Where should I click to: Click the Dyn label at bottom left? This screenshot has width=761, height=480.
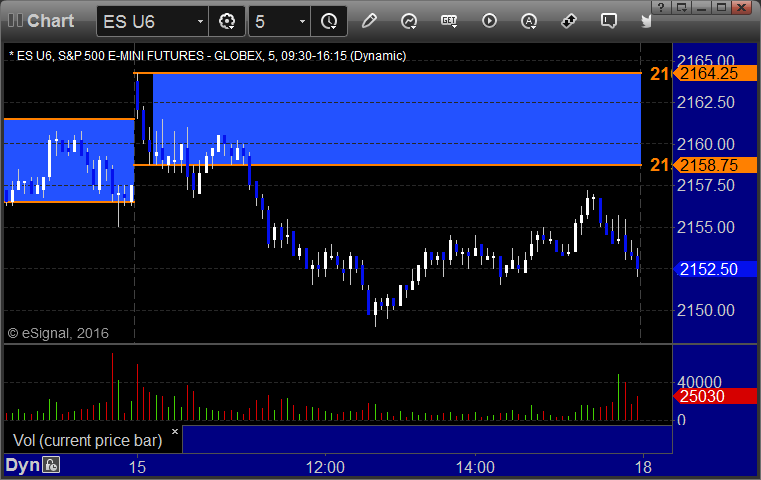point(22,465)
